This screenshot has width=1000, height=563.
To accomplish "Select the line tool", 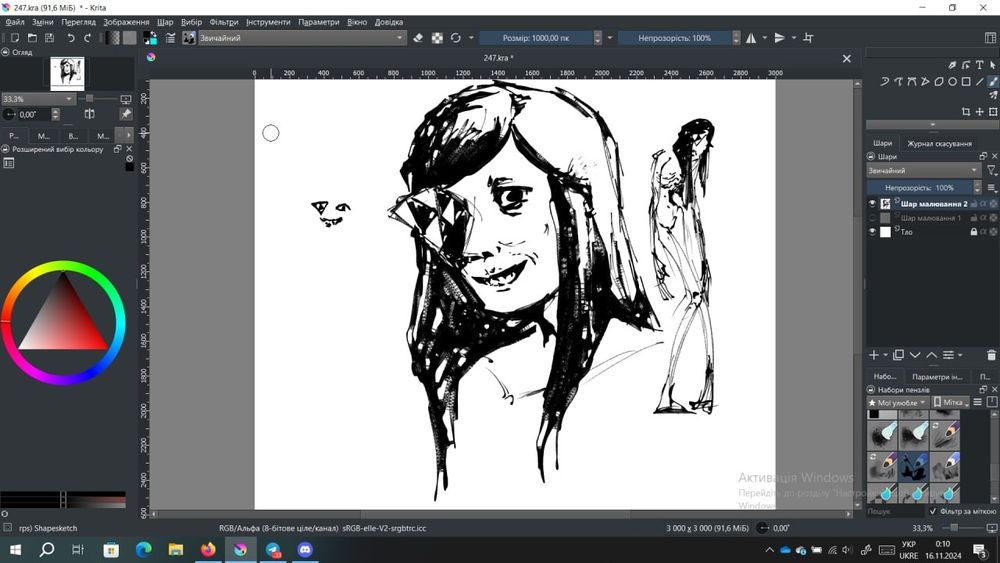I will (980, 82).
